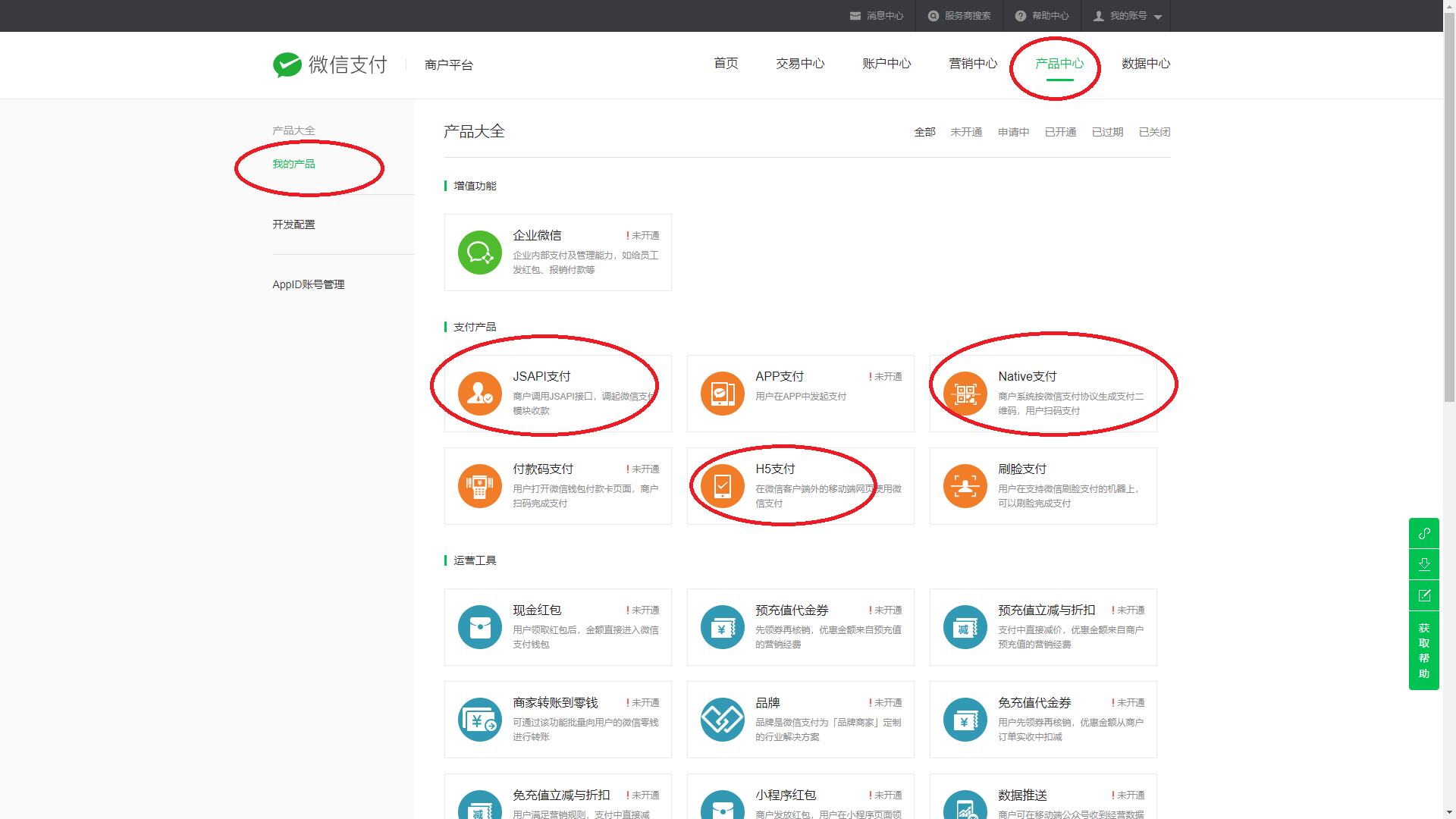Screen dimensions: 1456x819
Task: Filter products by 已开通
Action: [x=1060, y=132]
